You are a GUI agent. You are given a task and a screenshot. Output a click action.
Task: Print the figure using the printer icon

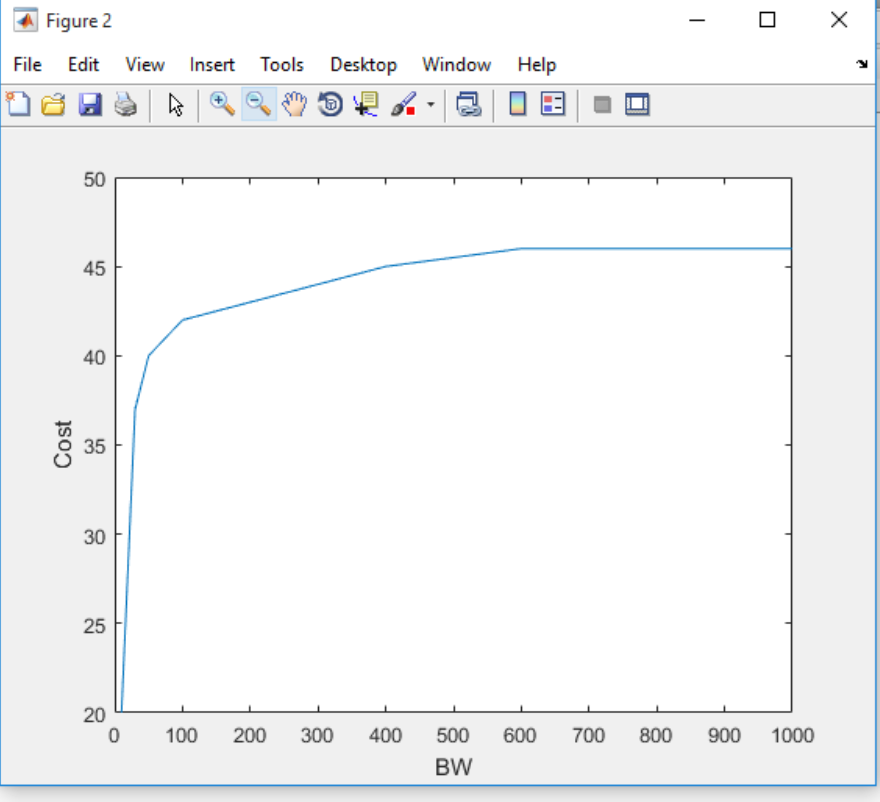pyautogui.click(x=126, y=104)
